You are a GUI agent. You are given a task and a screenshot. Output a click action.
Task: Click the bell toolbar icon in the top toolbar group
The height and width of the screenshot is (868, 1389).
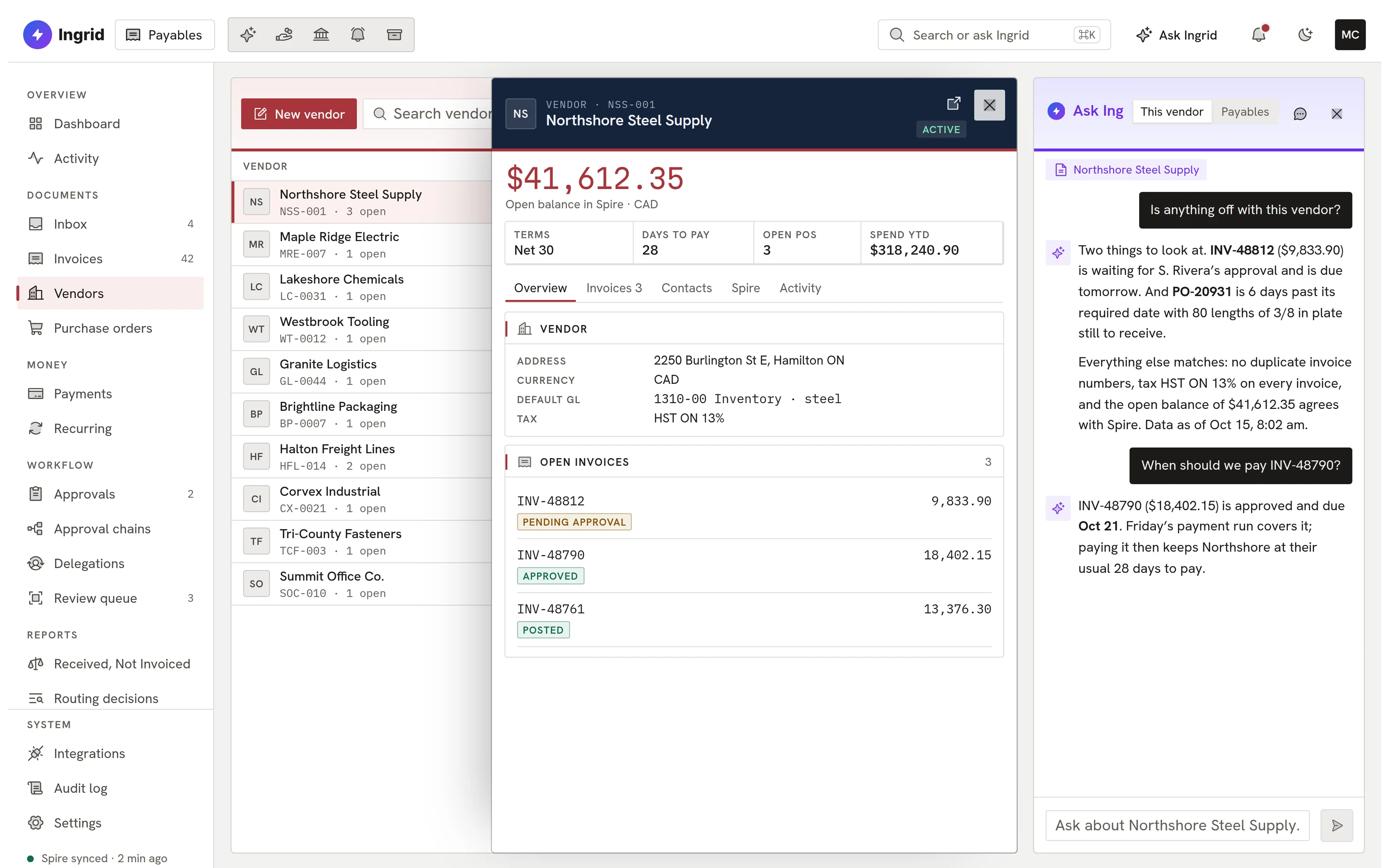(357, 34)
